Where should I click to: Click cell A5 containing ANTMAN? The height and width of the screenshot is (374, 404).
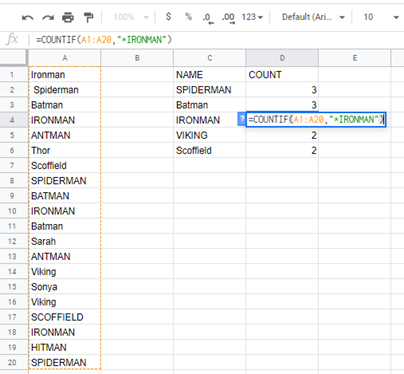(x=65, y=135)
